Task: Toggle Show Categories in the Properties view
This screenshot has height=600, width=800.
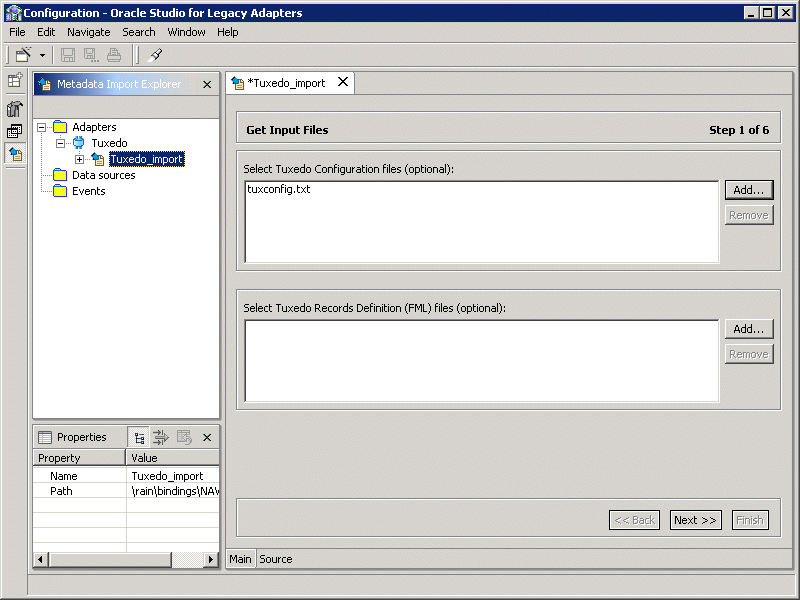Action: 139,438
